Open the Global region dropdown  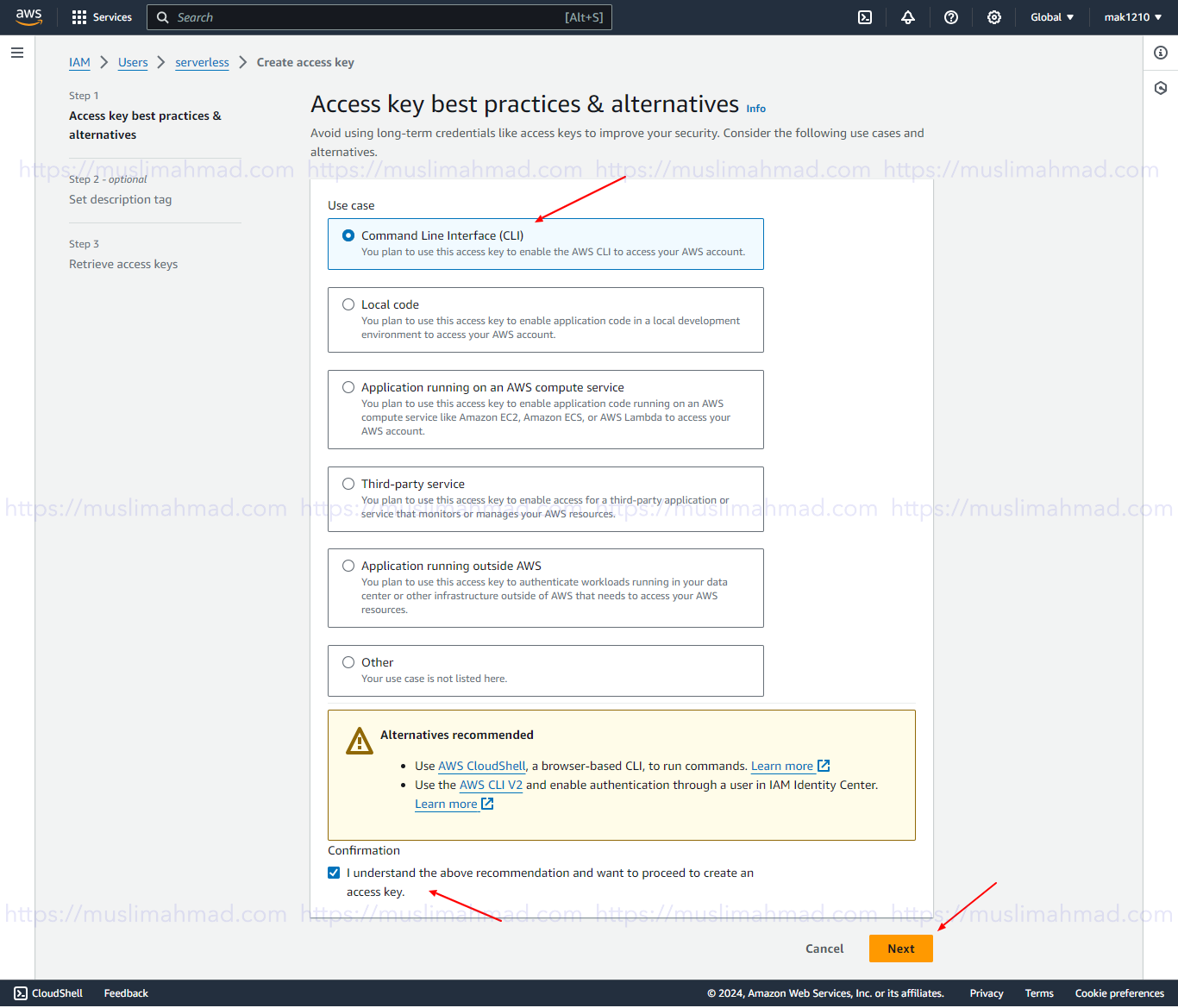pos(1052,17)
